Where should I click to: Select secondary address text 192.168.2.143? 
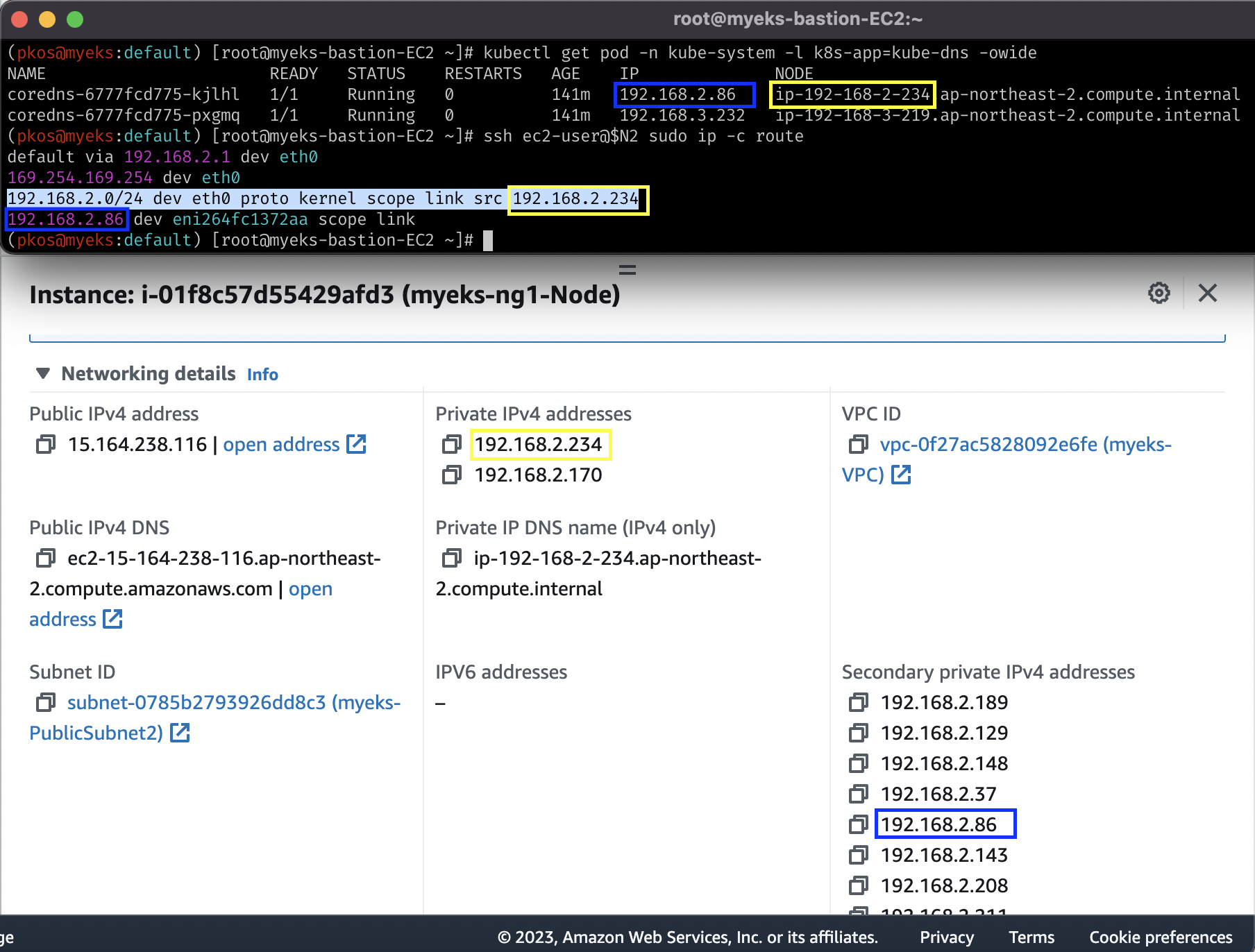(x=944, y=855)
